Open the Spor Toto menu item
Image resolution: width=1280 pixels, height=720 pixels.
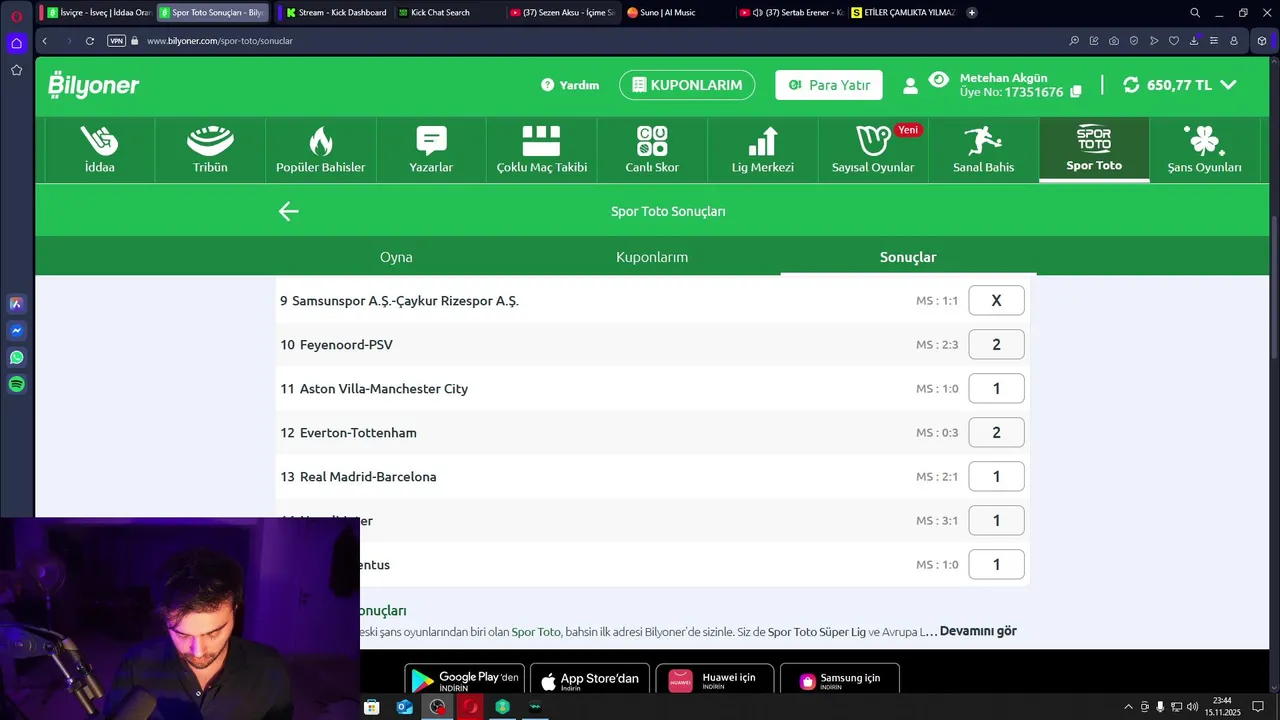(x=1094, y=149)
